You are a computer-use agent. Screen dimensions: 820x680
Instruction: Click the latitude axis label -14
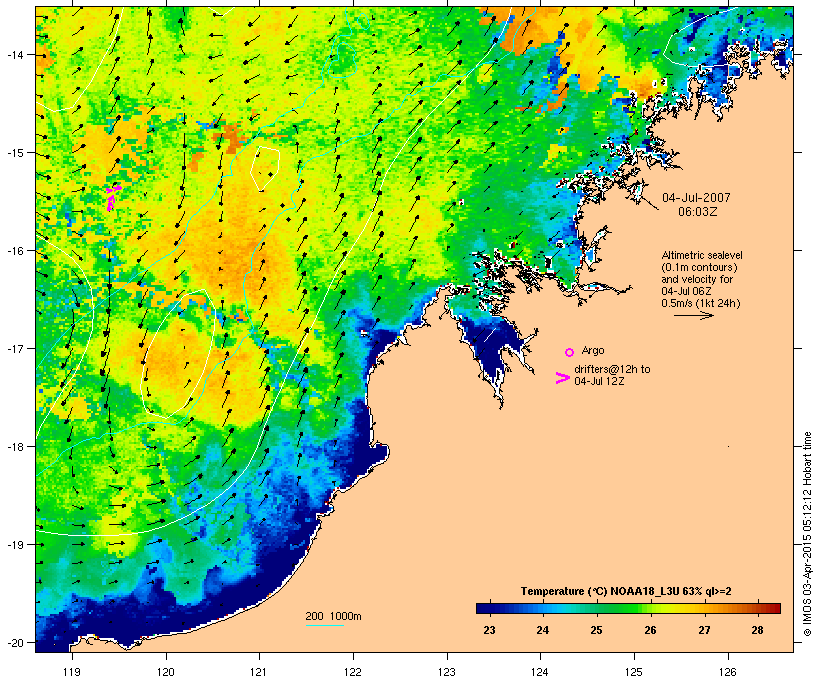[14, 55]
